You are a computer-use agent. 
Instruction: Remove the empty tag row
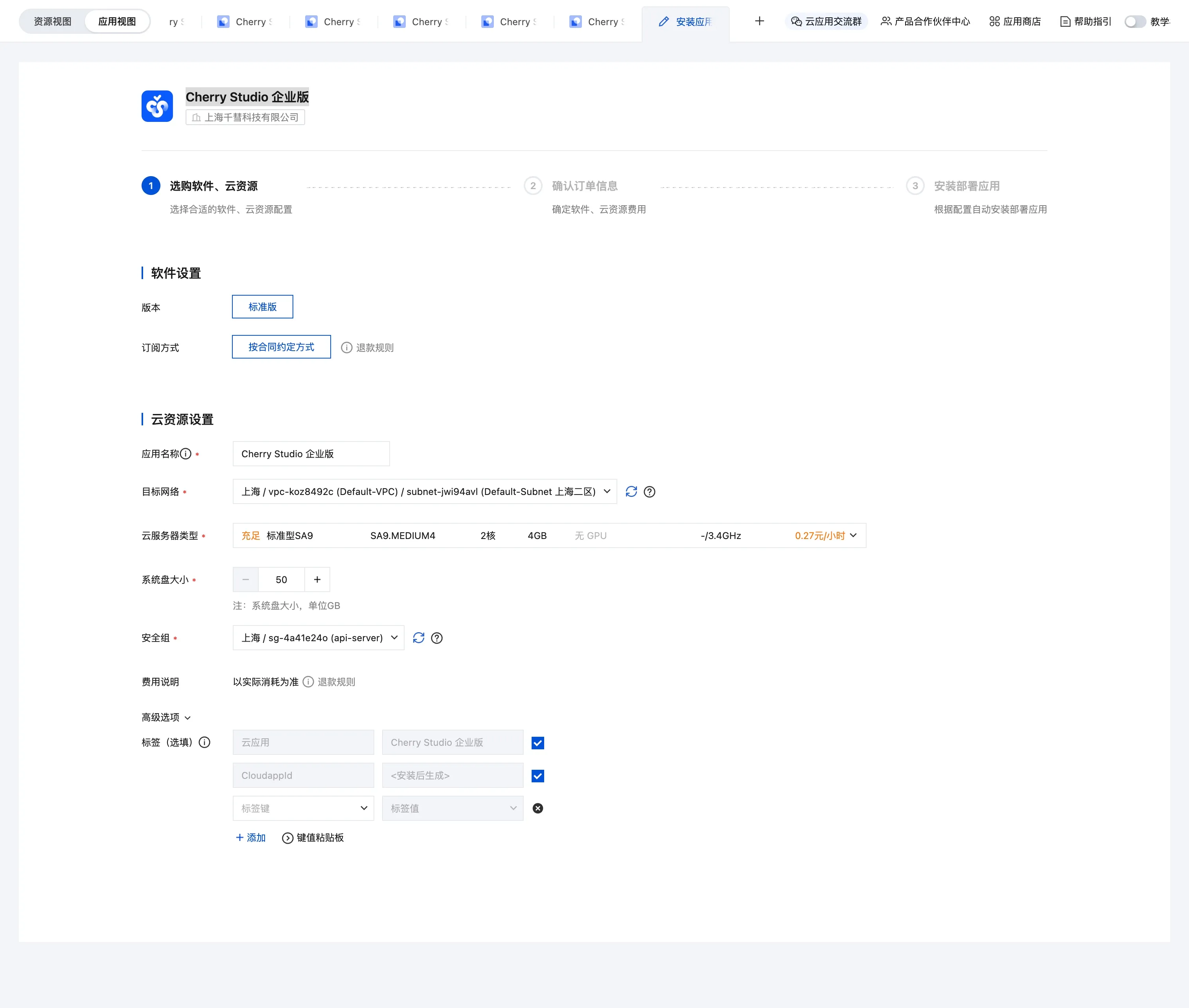click(537, 808)
